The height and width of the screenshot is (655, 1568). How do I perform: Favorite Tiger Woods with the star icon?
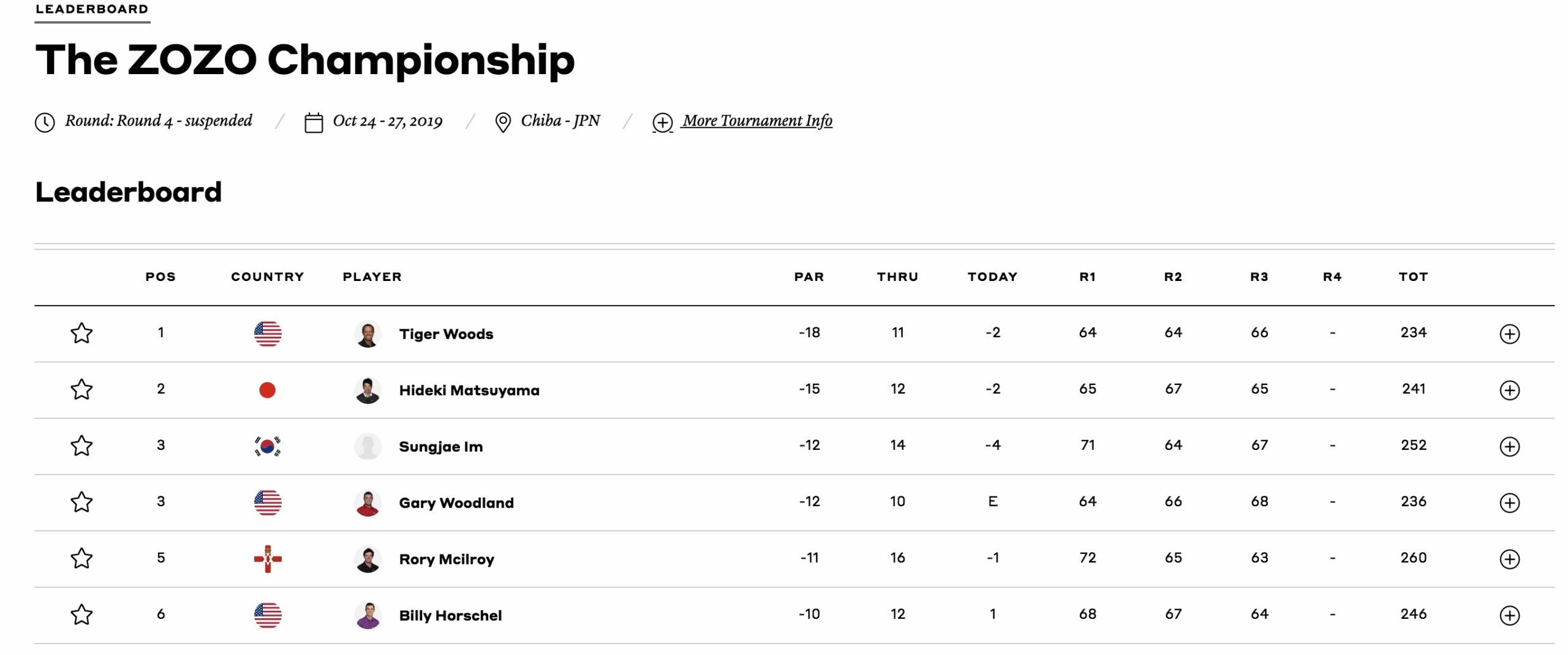tap(81, 334)
